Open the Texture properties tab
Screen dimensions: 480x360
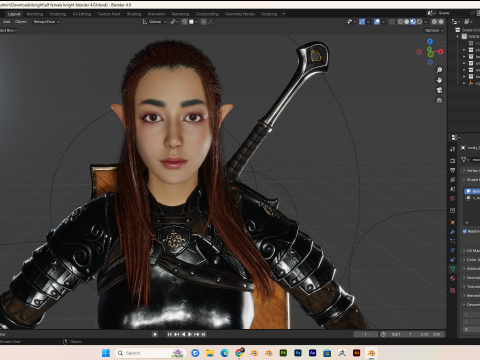[x=452, y=290]
